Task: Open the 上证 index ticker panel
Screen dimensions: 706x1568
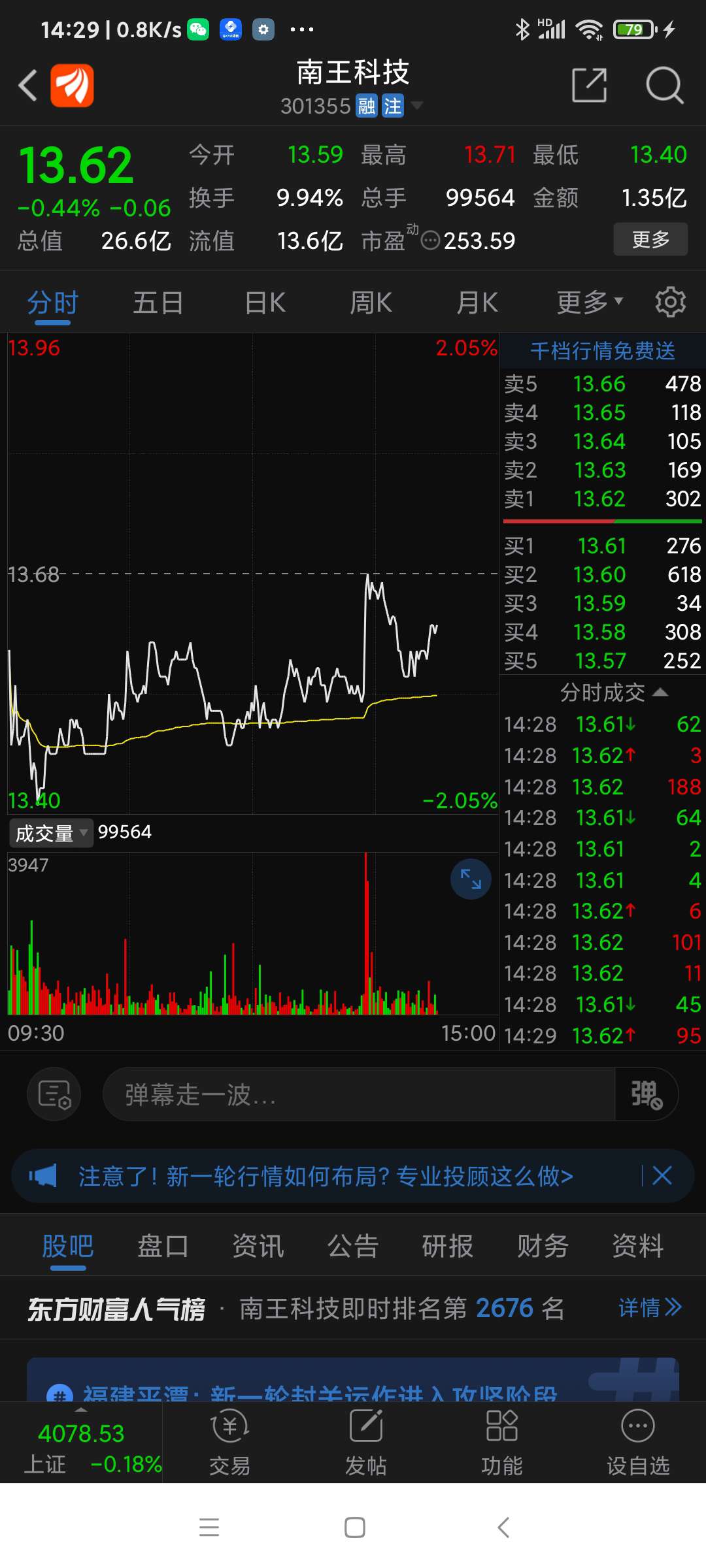Action: pos(81,1443)
